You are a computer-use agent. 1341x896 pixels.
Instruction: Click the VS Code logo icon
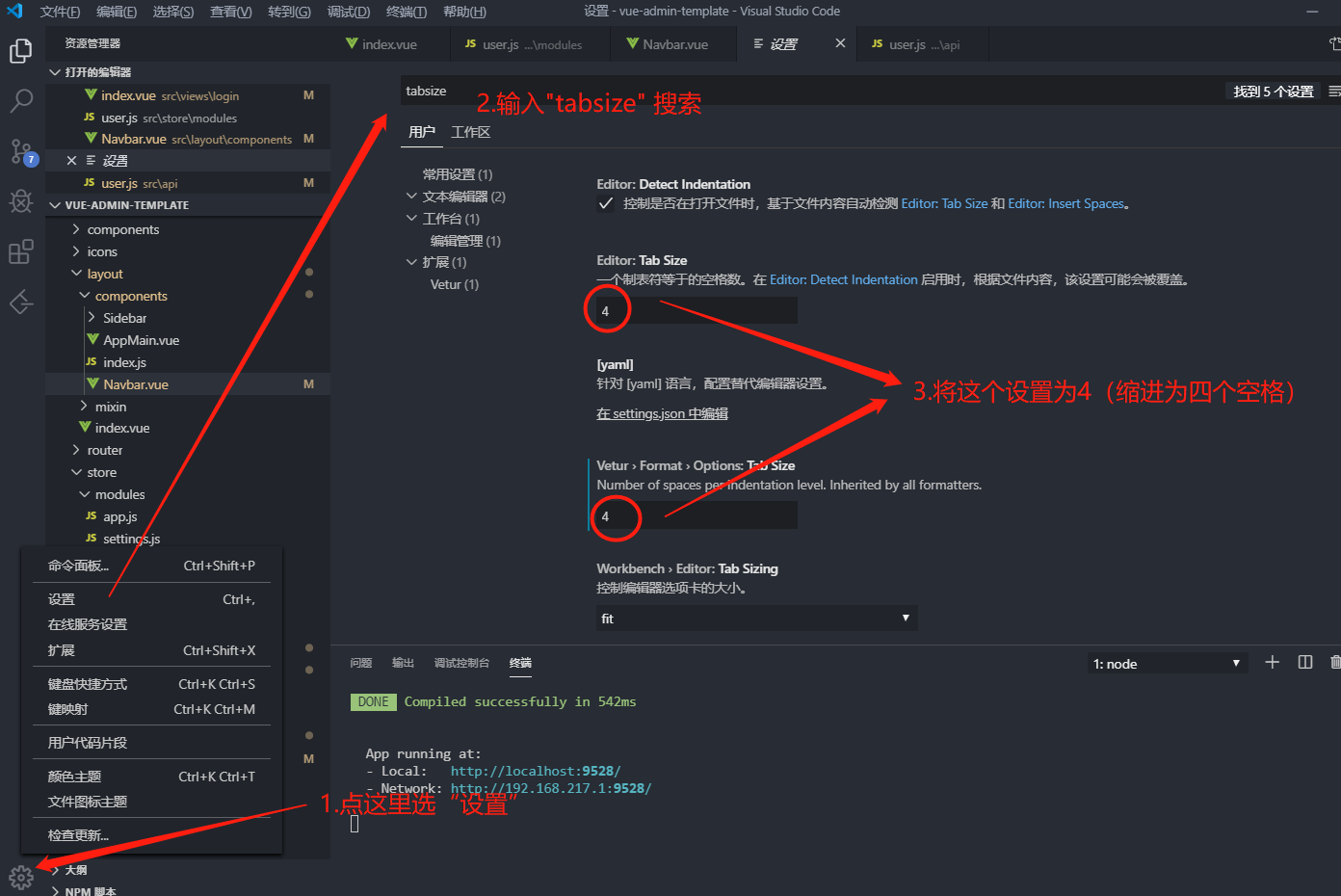tap(14, 12)
